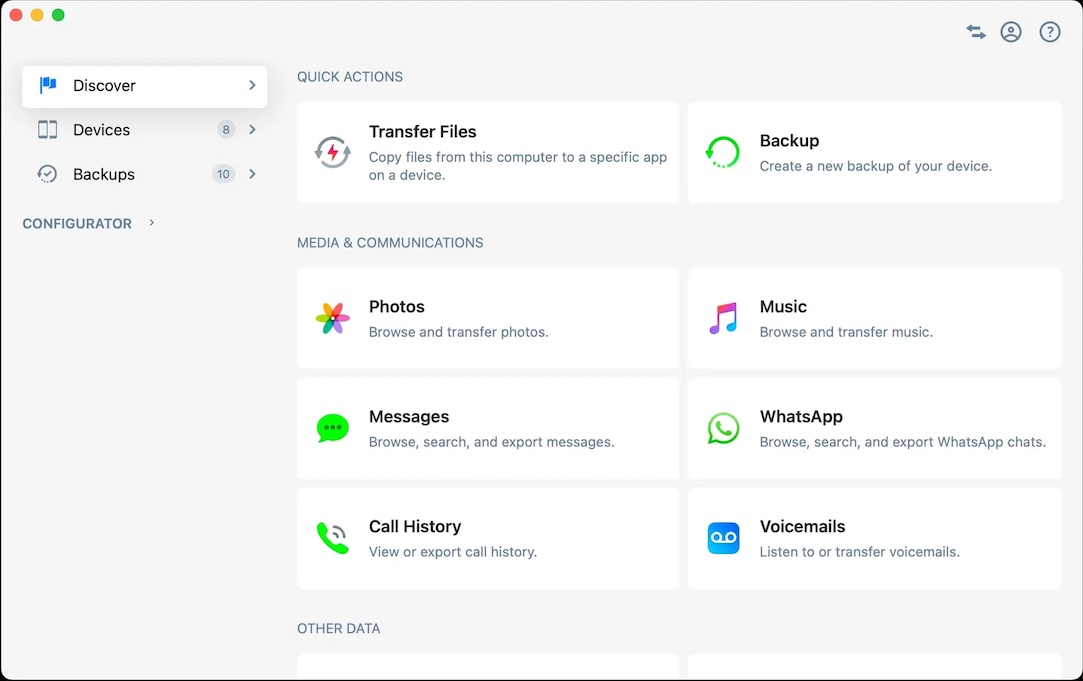Click the Messages card title

tap(409, 416)
